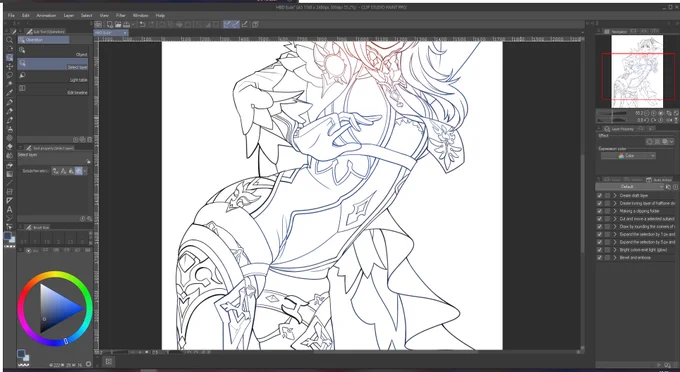Expand Draw by rounding the corners action

(x=615, y=227)
